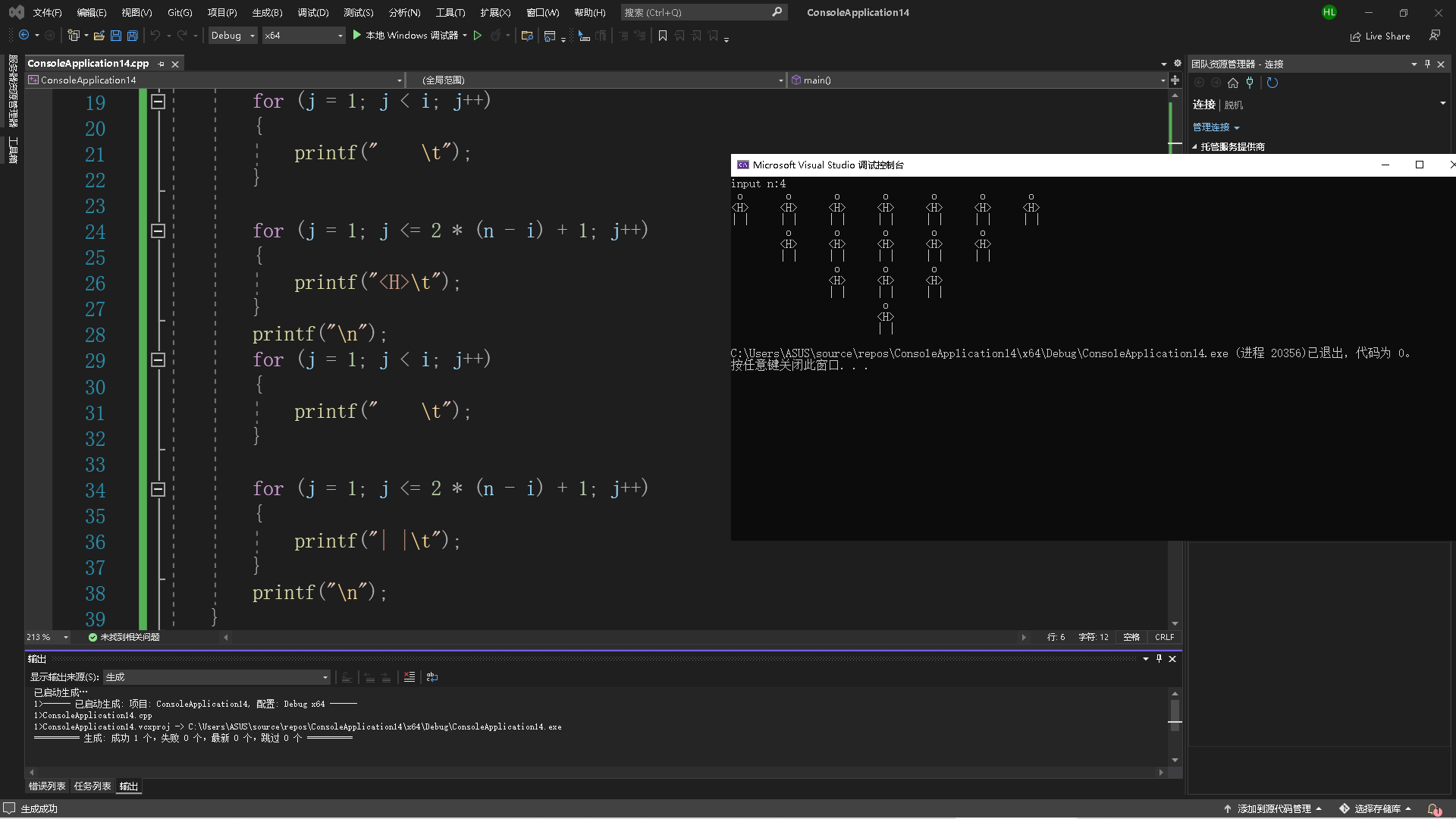Open the 调试(D) menu
1456x819 pixels.
(312, 12)
